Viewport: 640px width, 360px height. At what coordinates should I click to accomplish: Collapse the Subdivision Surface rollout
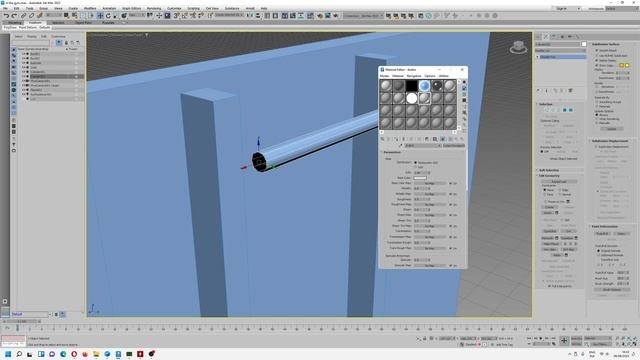[x=606, y=44]
